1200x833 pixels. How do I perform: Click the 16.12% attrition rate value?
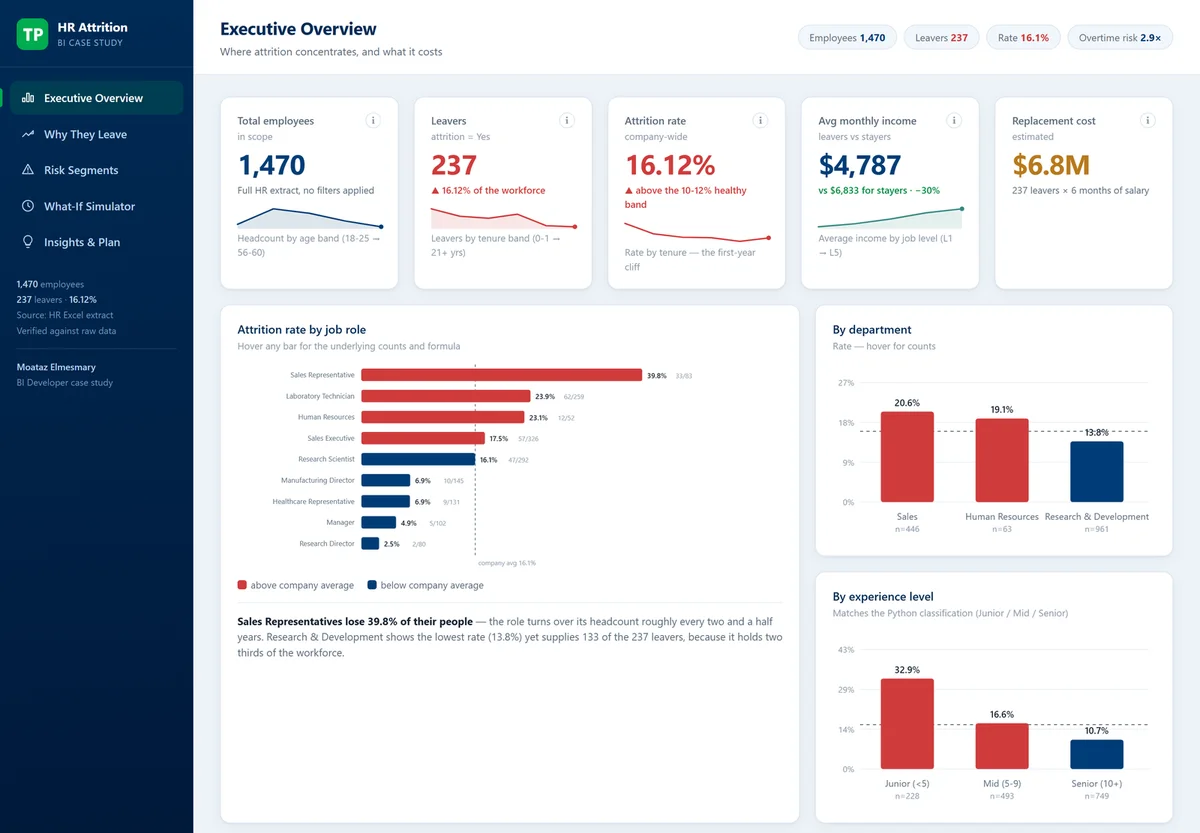pos(670,165)
